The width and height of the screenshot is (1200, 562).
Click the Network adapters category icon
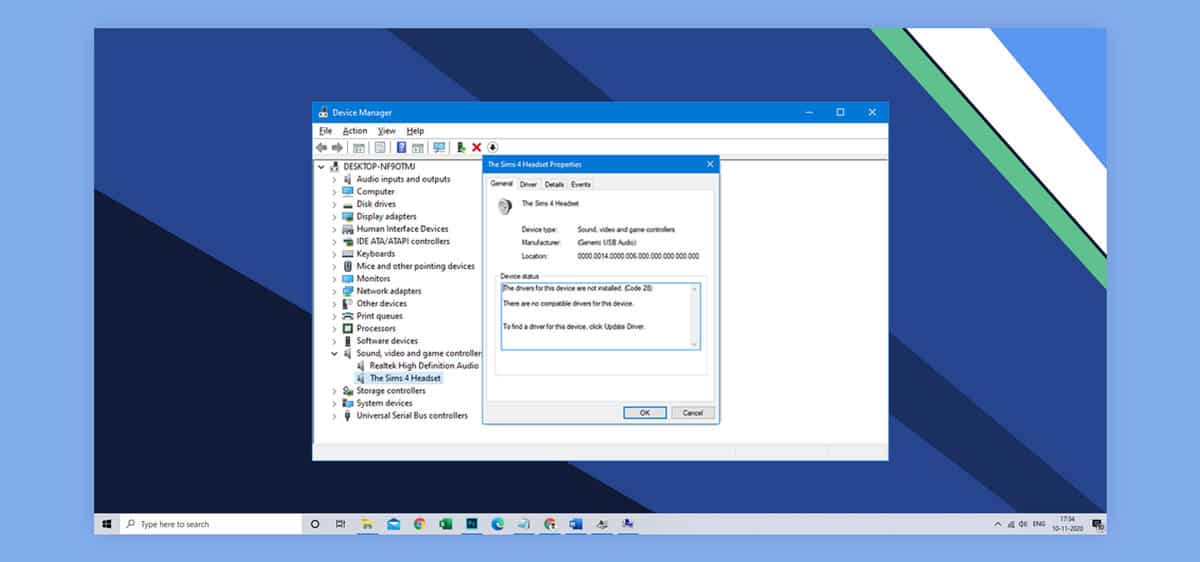[347, 291]
